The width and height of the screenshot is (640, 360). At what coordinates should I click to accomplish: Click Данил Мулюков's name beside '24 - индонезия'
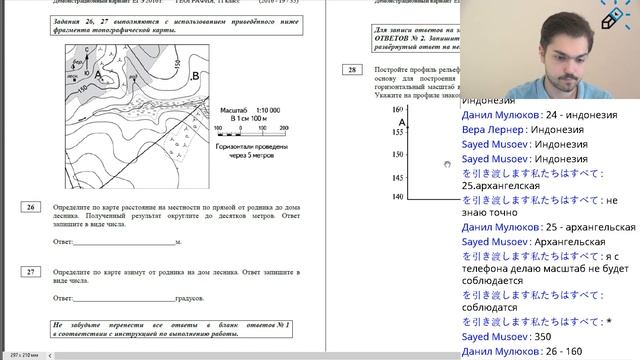pyautogui.click(x=500, y=115)
